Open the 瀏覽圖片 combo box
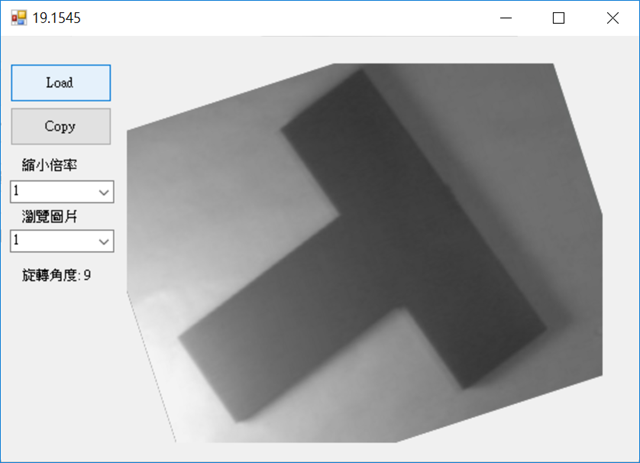The width and height of the screenshot is (640, 463). (62, 241)
